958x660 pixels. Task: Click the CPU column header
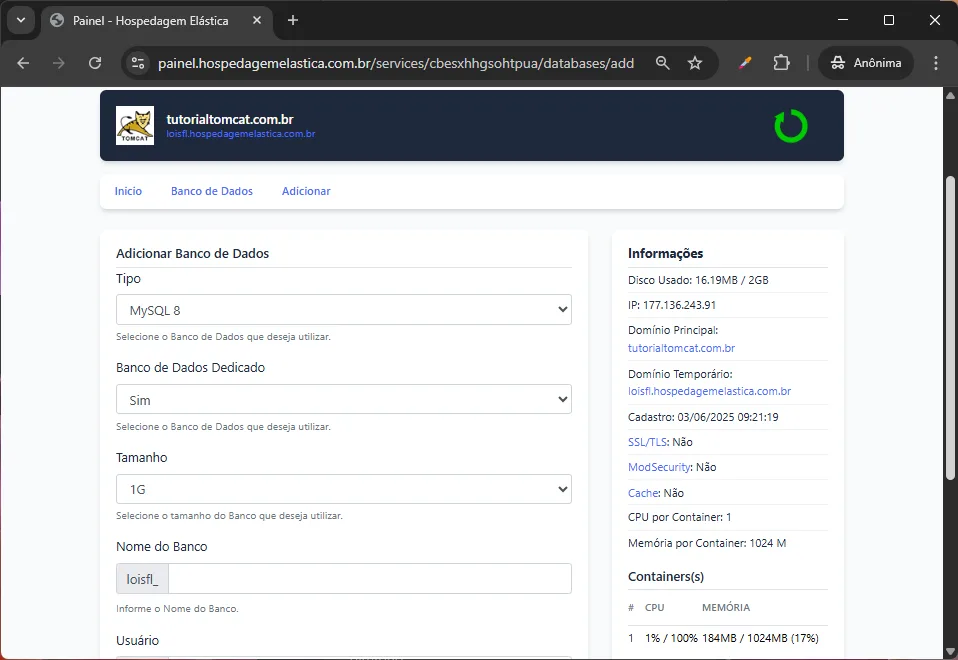pyautogui.click(x=654, y=607)
